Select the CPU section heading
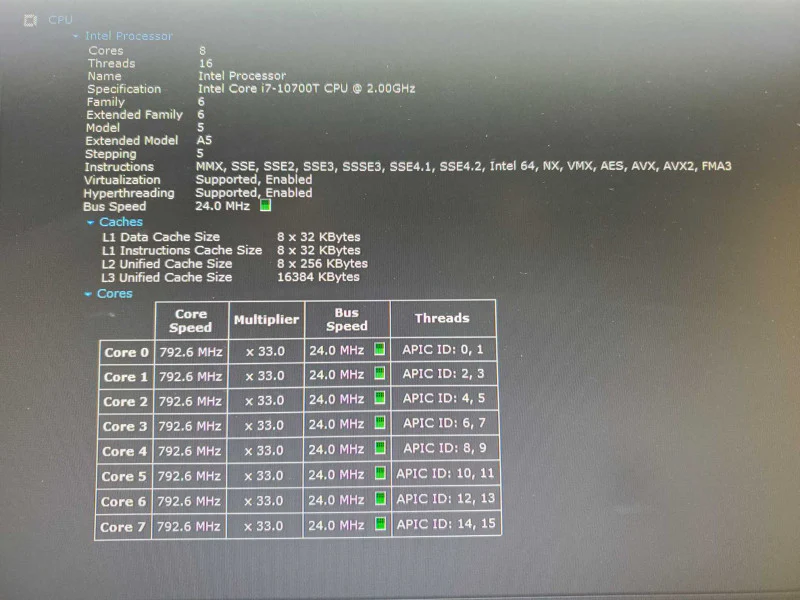Screen dimensions: 800x600 [60, 20]
